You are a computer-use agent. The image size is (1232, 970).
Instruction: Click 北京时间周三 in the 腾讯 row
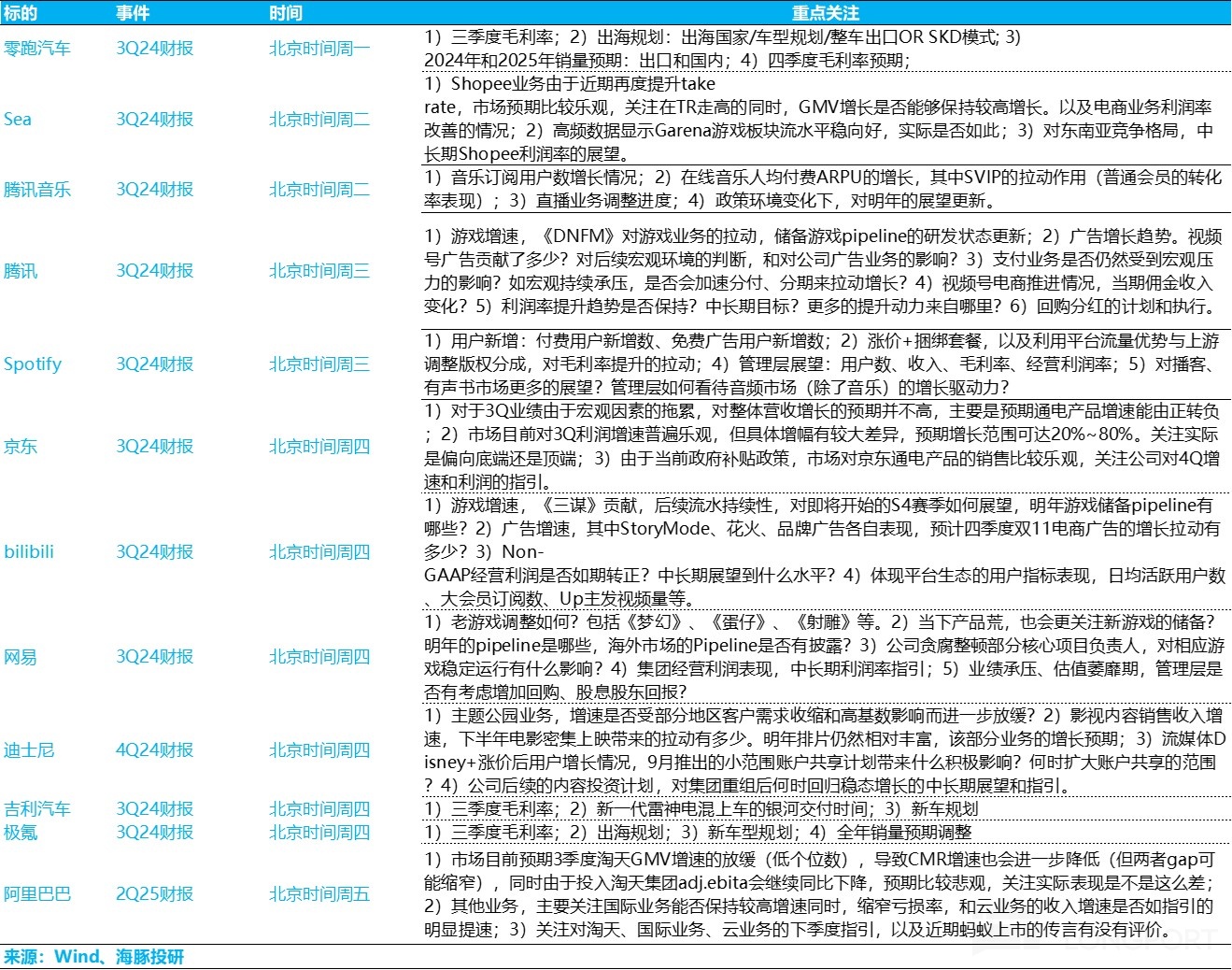(x=319, y=271)
